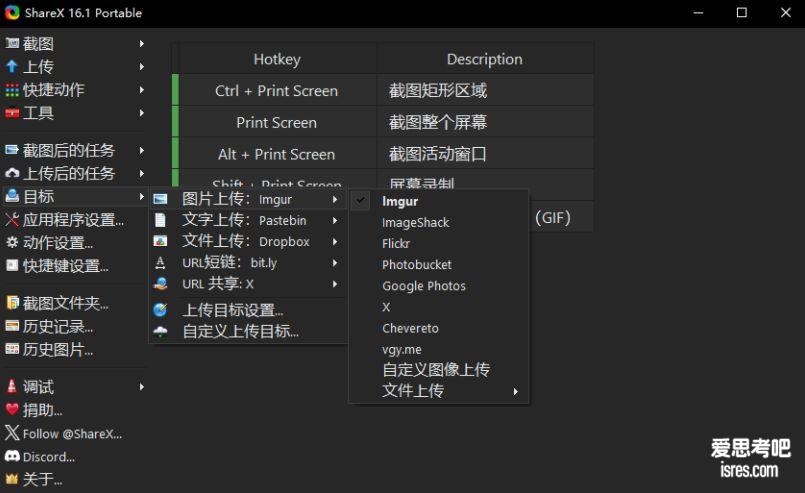Click the URL短链 bit.ly row icon
805x493 pixels.
coord(160,262)
